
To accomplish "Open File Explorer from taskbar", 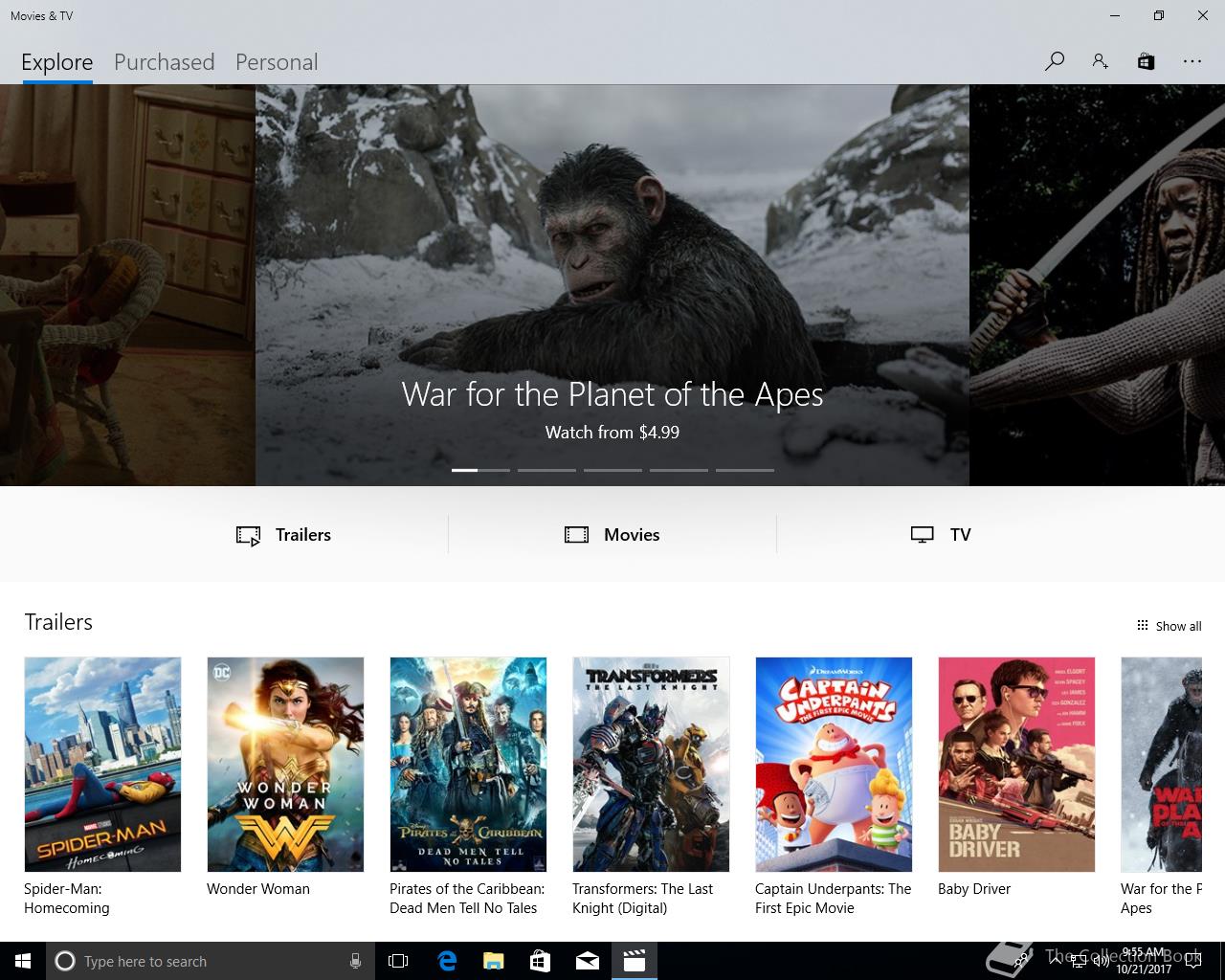I will [x=493, y=961].
